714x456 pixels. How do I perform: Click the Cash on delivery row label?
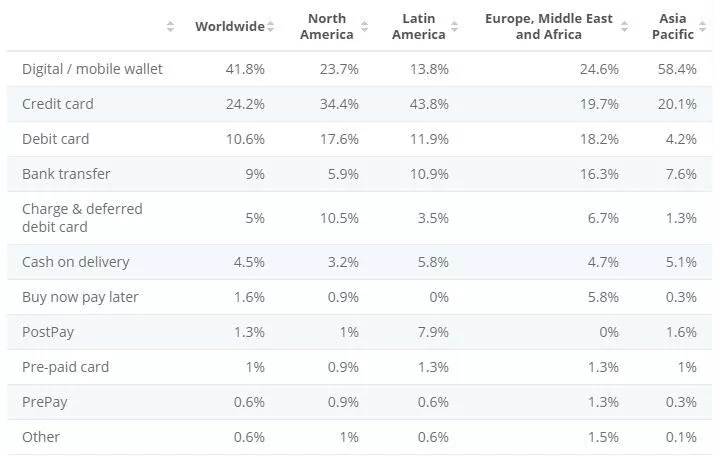pos(76,262)
